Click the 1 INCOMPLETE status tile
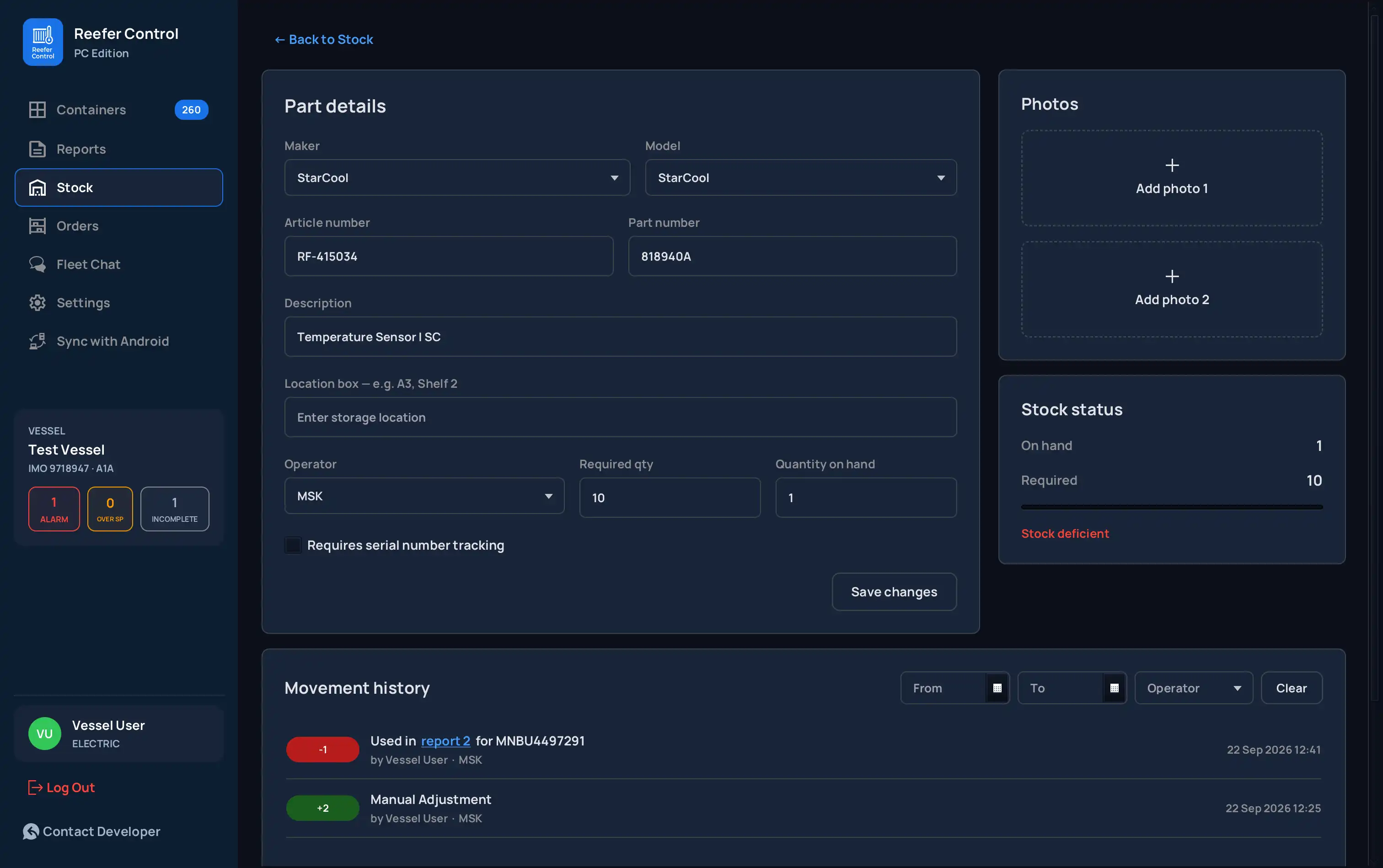This screenshot has width=1383, height=868. point(175,509)
